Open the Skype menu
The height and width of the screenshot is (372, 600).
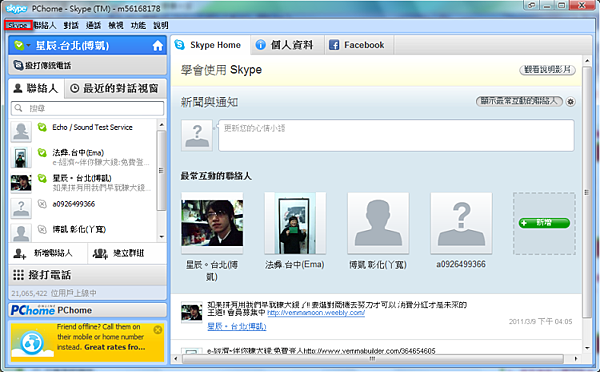tap(18, 25)
